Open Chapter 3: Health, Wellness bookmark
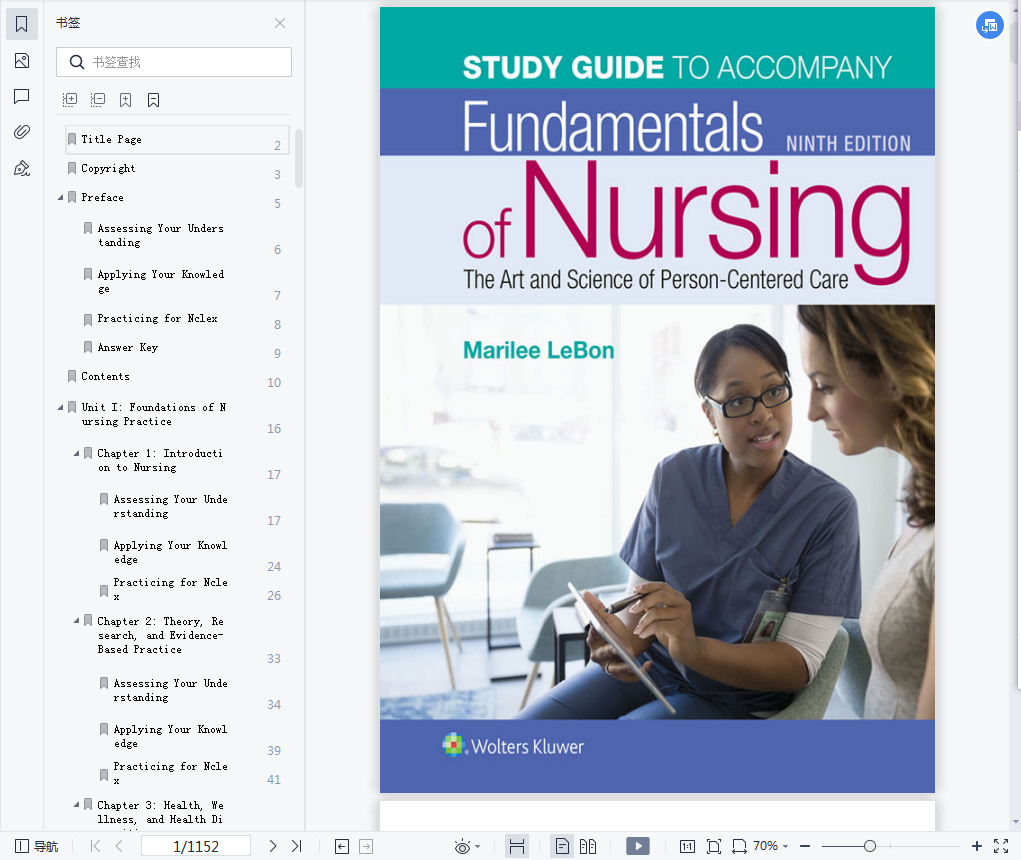Viewport: 1021px width, 860px height. (160, 812)
